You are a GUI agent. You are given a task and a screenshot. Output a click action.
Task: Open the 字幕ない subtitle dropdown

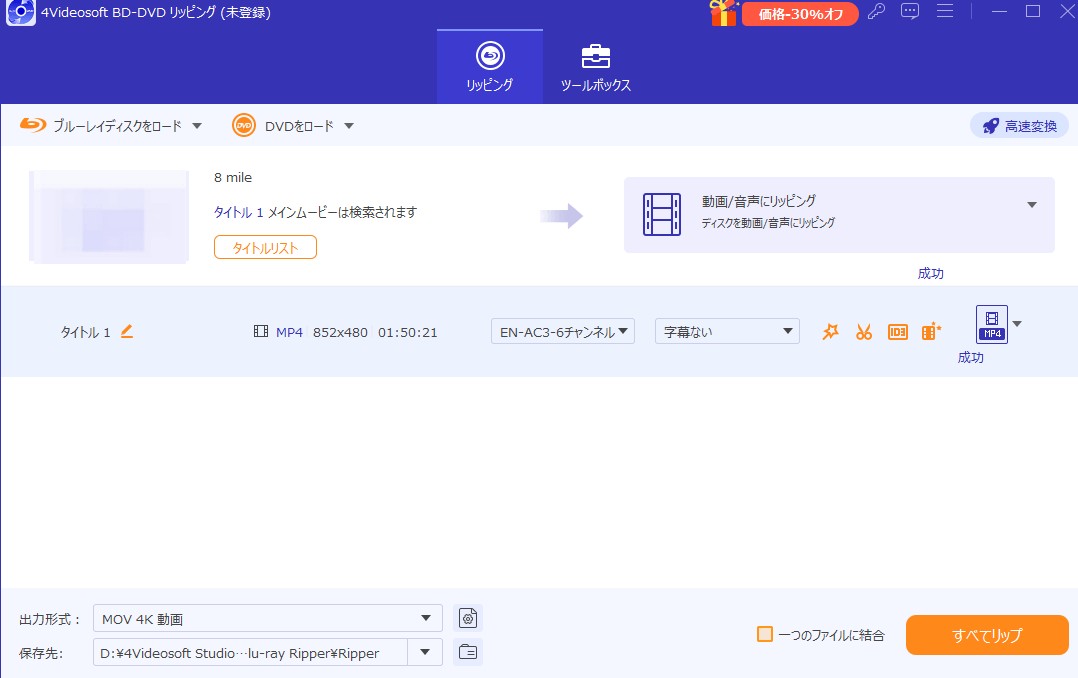(x=727, y=331)
